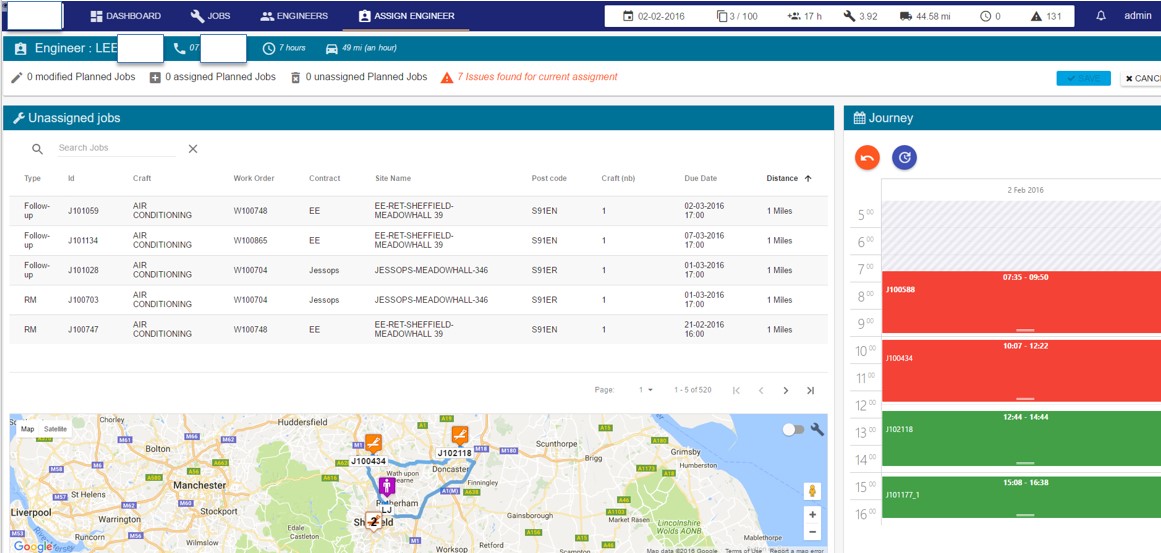
Task: Toggle the map switch near wrench
Action: coord(792,429)
